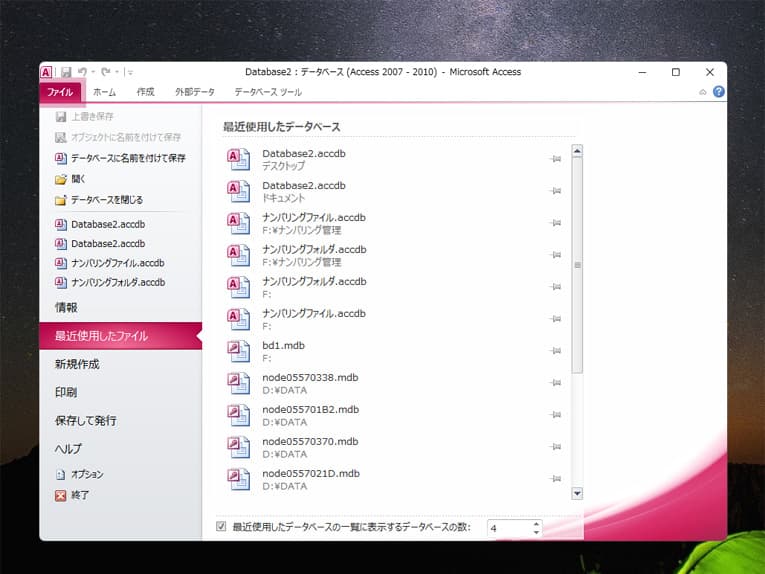Minimize ribbon with the caret arrow
Screen dimensions: 765x574
tap(703, 92)
